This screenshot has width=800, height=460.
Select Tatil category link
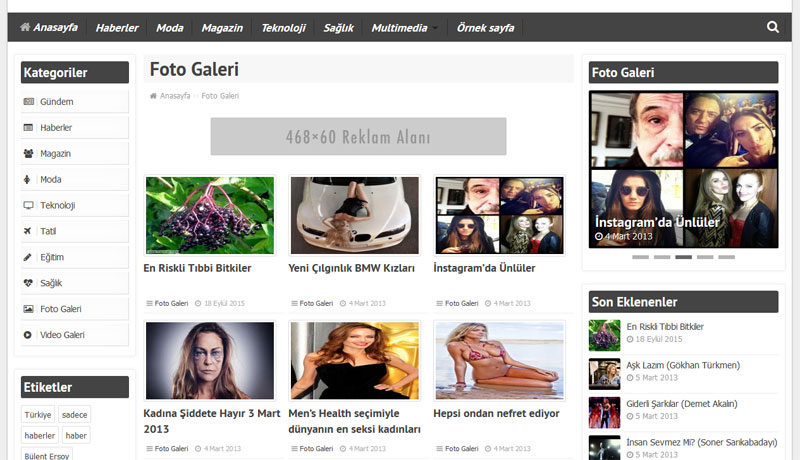click(x=48, y=231)
